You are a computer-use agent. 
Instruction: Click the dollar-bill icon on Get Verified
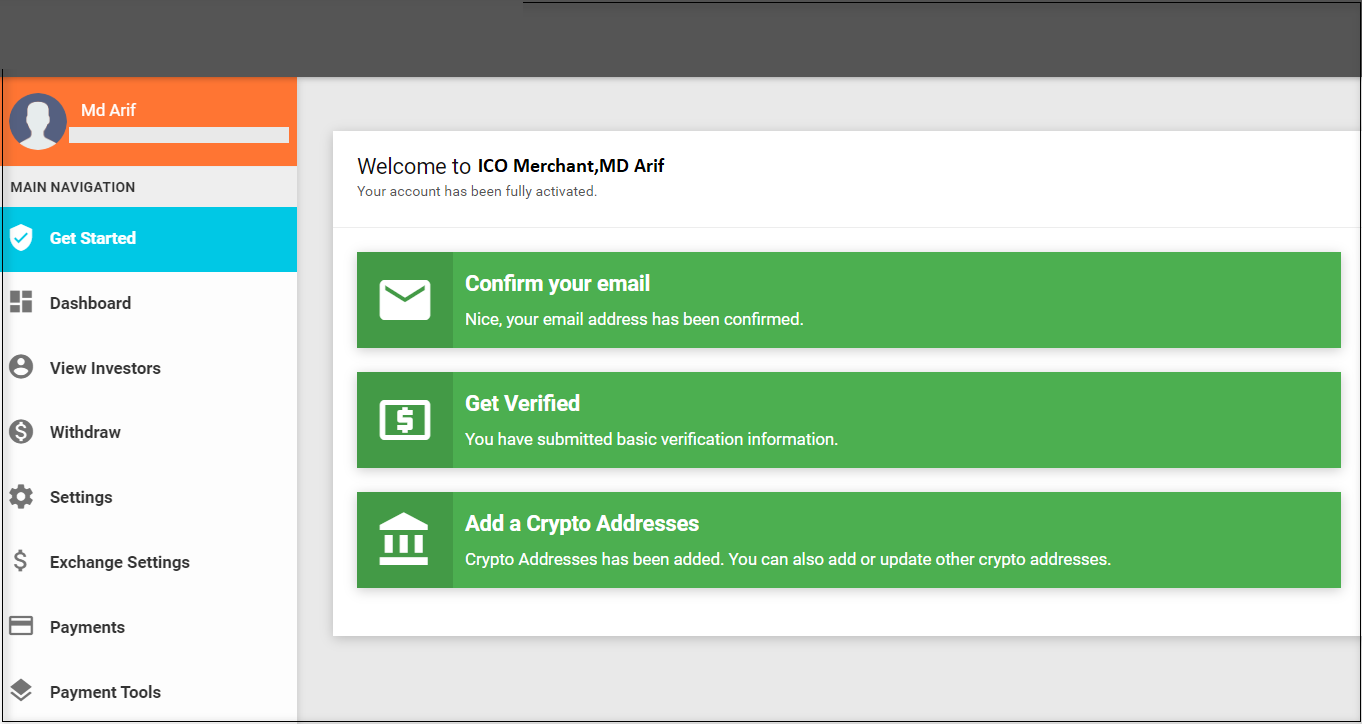pos(404,419)
